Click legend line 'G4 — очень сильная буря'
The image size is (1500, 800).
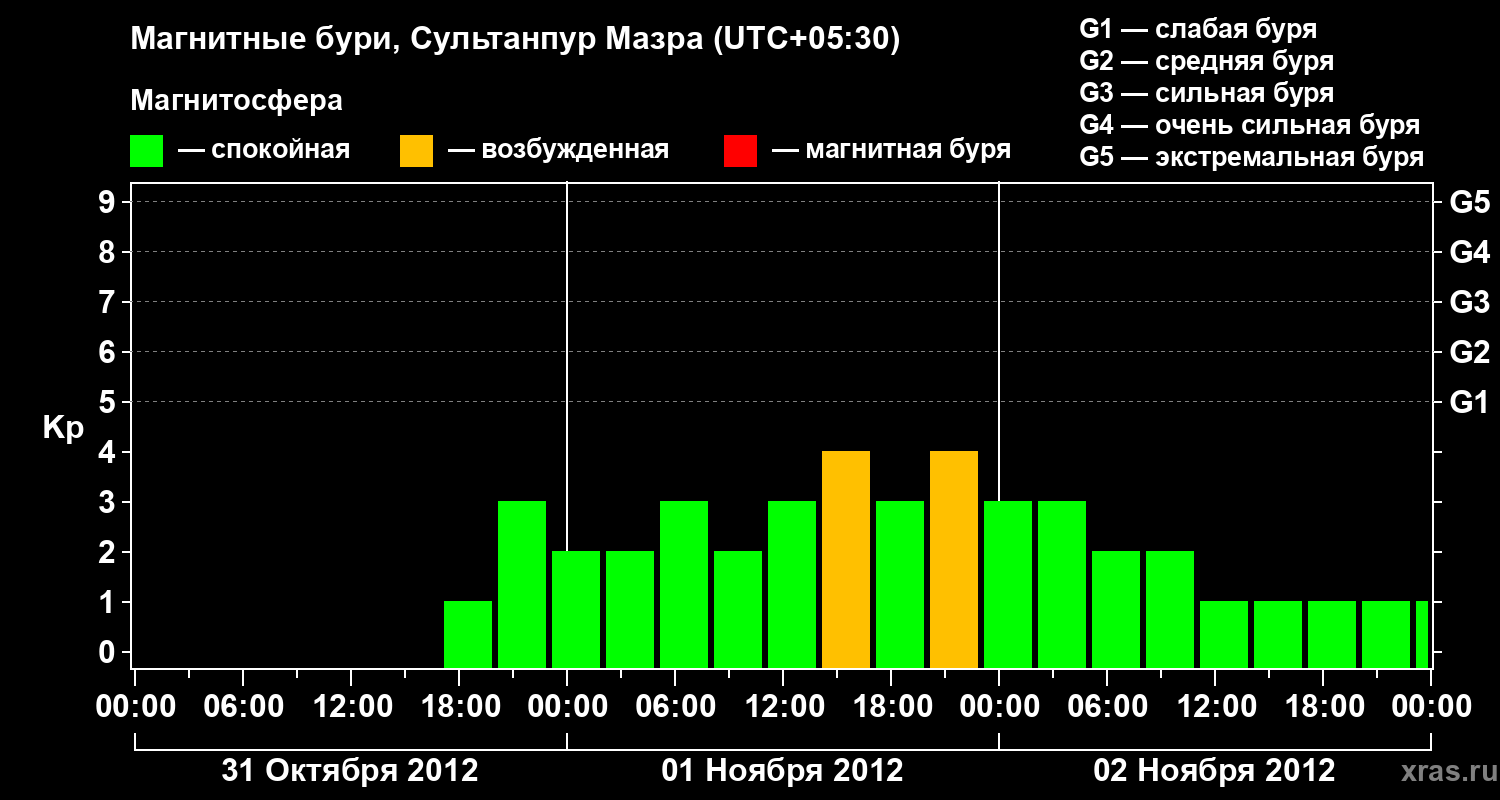click(1250, 125)
